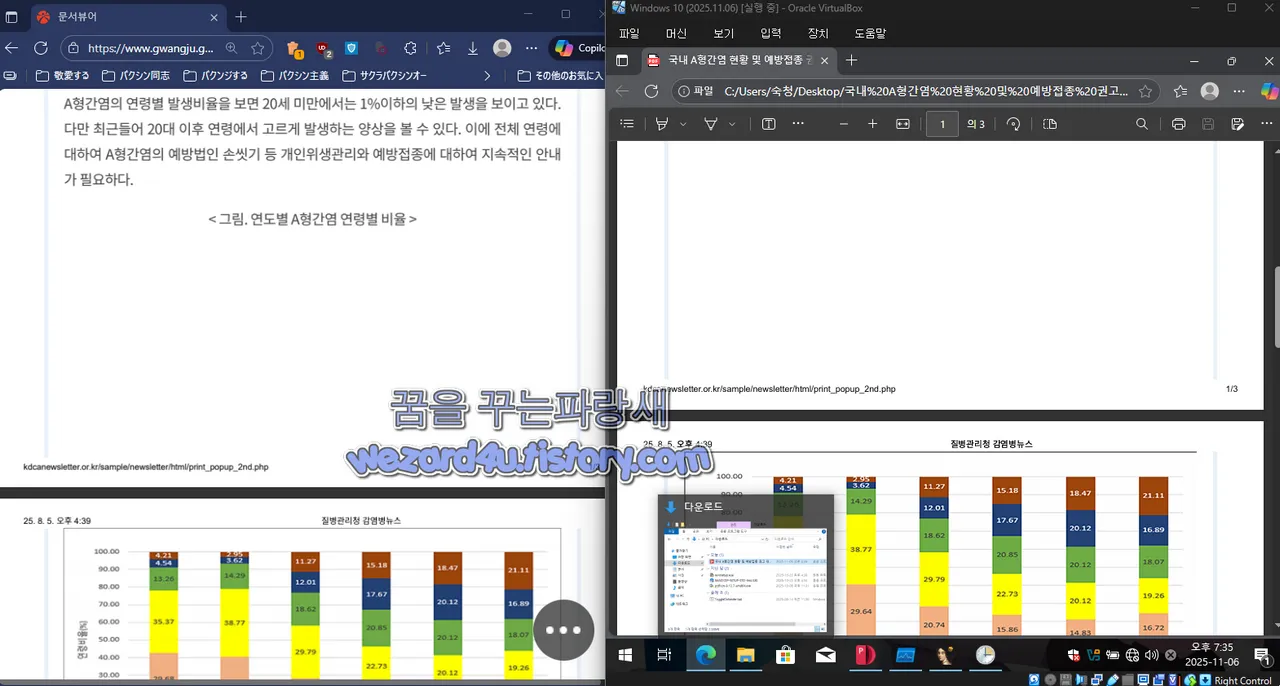Open draw tool options dropdown arrow

pos(732,124)
